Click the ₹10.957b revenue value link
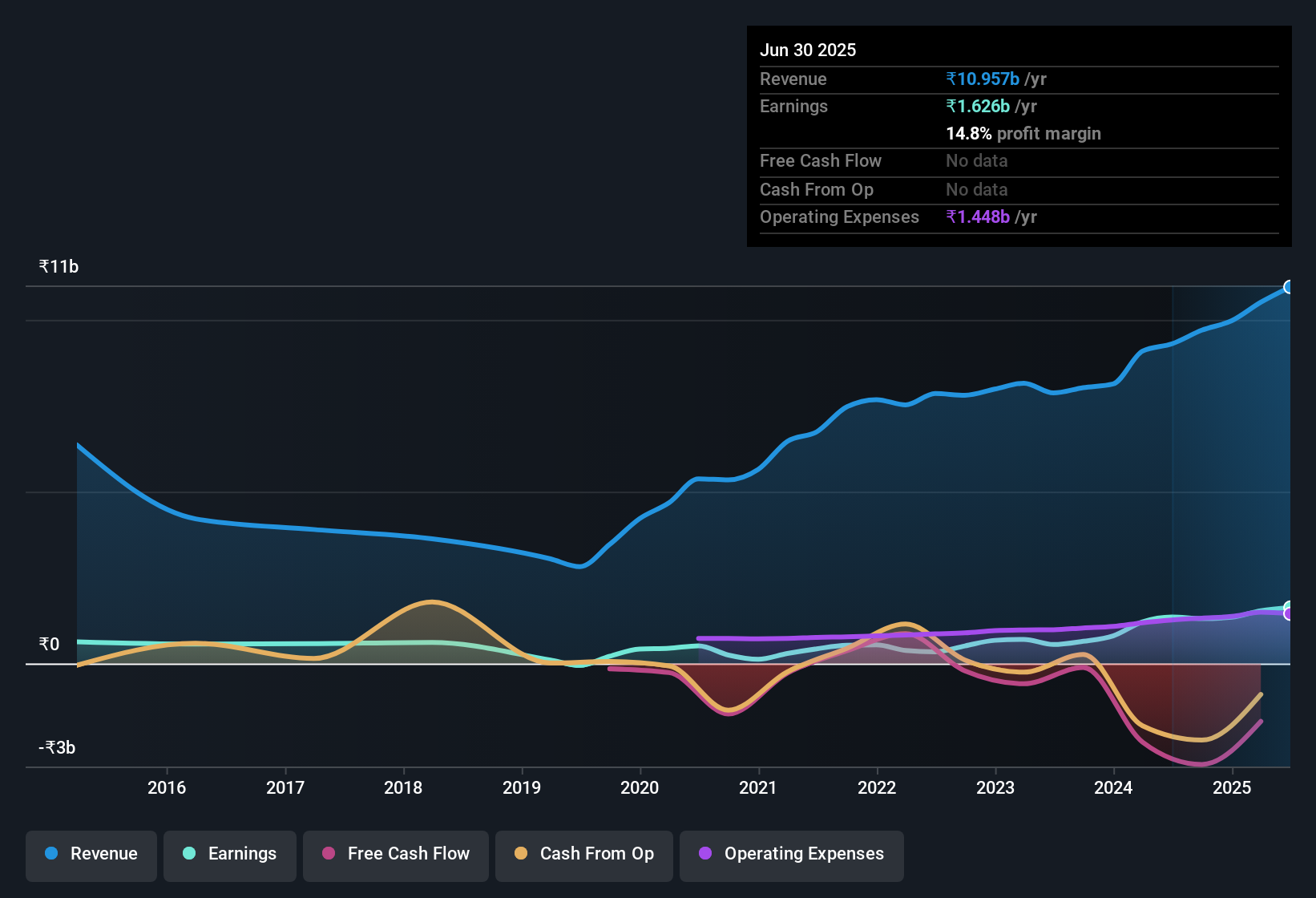The width and height of the screenshot is (1316, 898). pyautogui.click(x=982, y=79)
